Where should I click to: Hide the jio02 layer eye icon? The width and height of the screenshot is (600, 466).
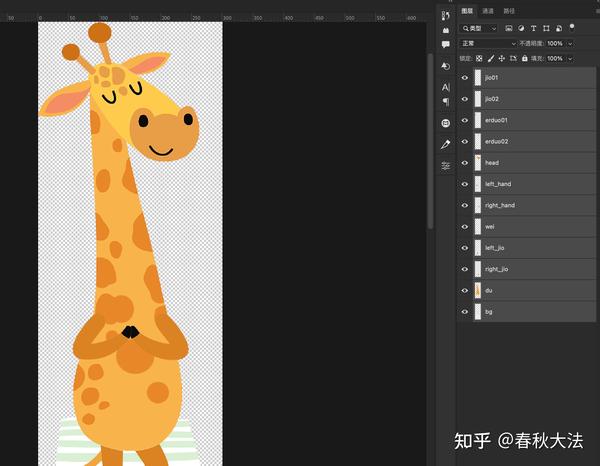(x=465, y=99)
